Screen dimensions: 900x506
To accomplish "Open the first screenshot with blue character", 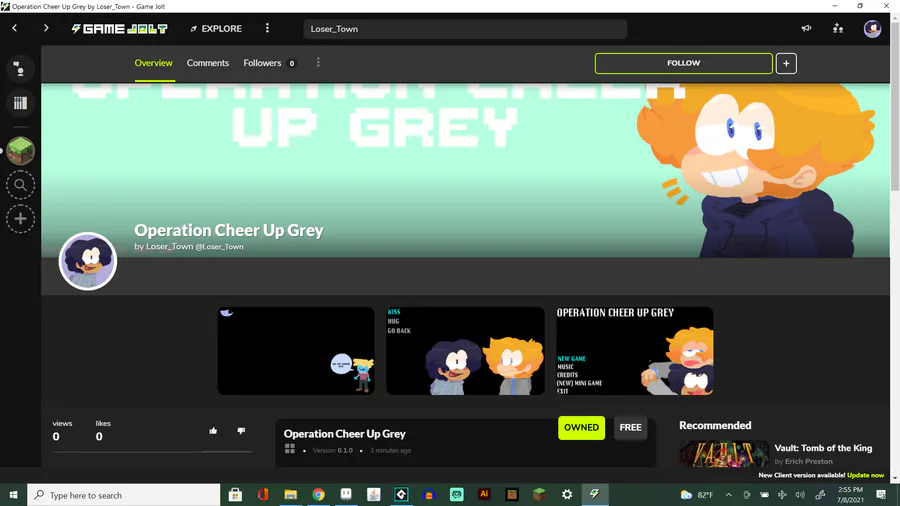I will 296,351.
